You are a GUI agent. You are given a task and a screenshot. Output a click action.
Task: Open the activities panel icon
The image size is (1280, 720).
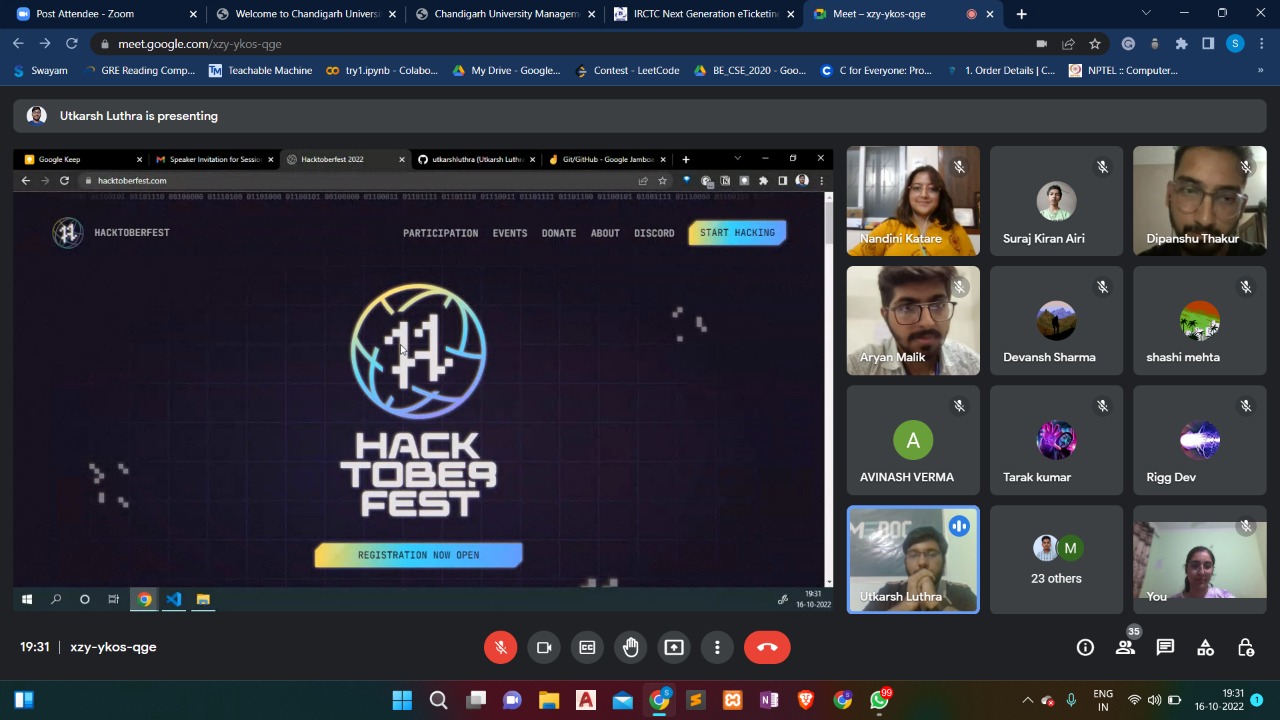(1205, 647)
